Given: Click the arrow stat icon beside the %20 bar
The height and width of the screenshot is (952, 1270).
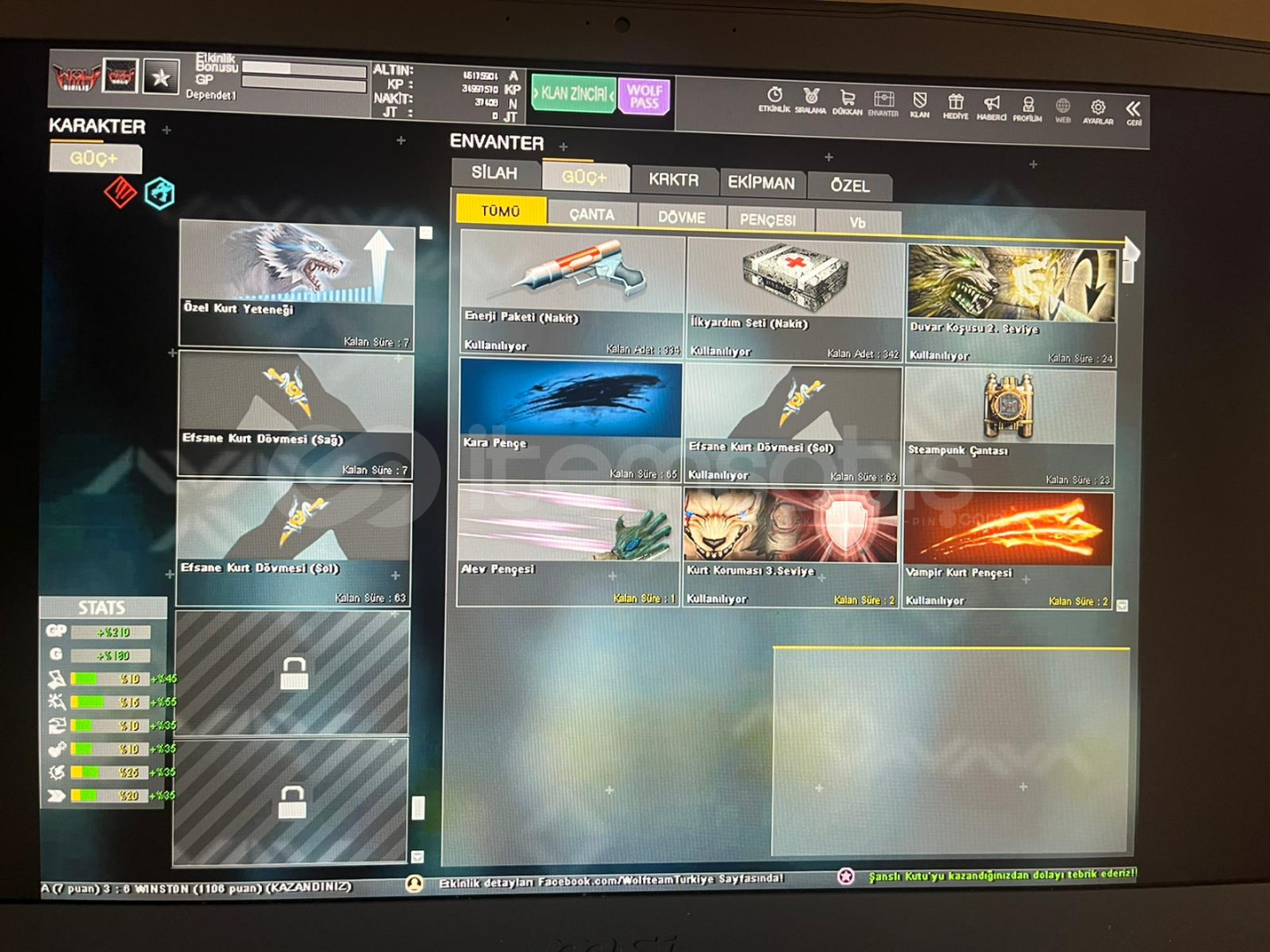Looking at the screenshot, I should coord(56,795).
